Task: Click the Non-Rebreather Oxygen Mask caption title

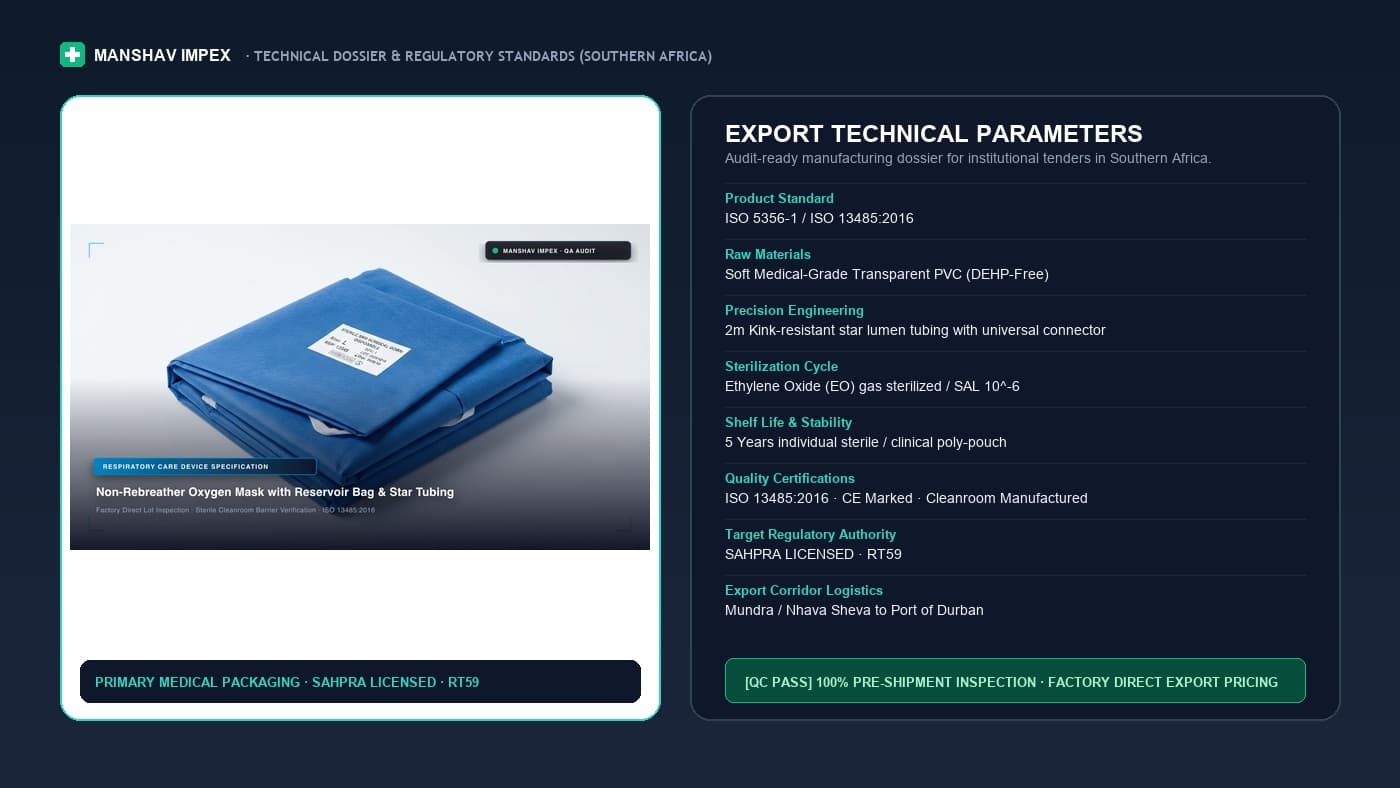Action: pyautogui.click(x=275, y=492)
